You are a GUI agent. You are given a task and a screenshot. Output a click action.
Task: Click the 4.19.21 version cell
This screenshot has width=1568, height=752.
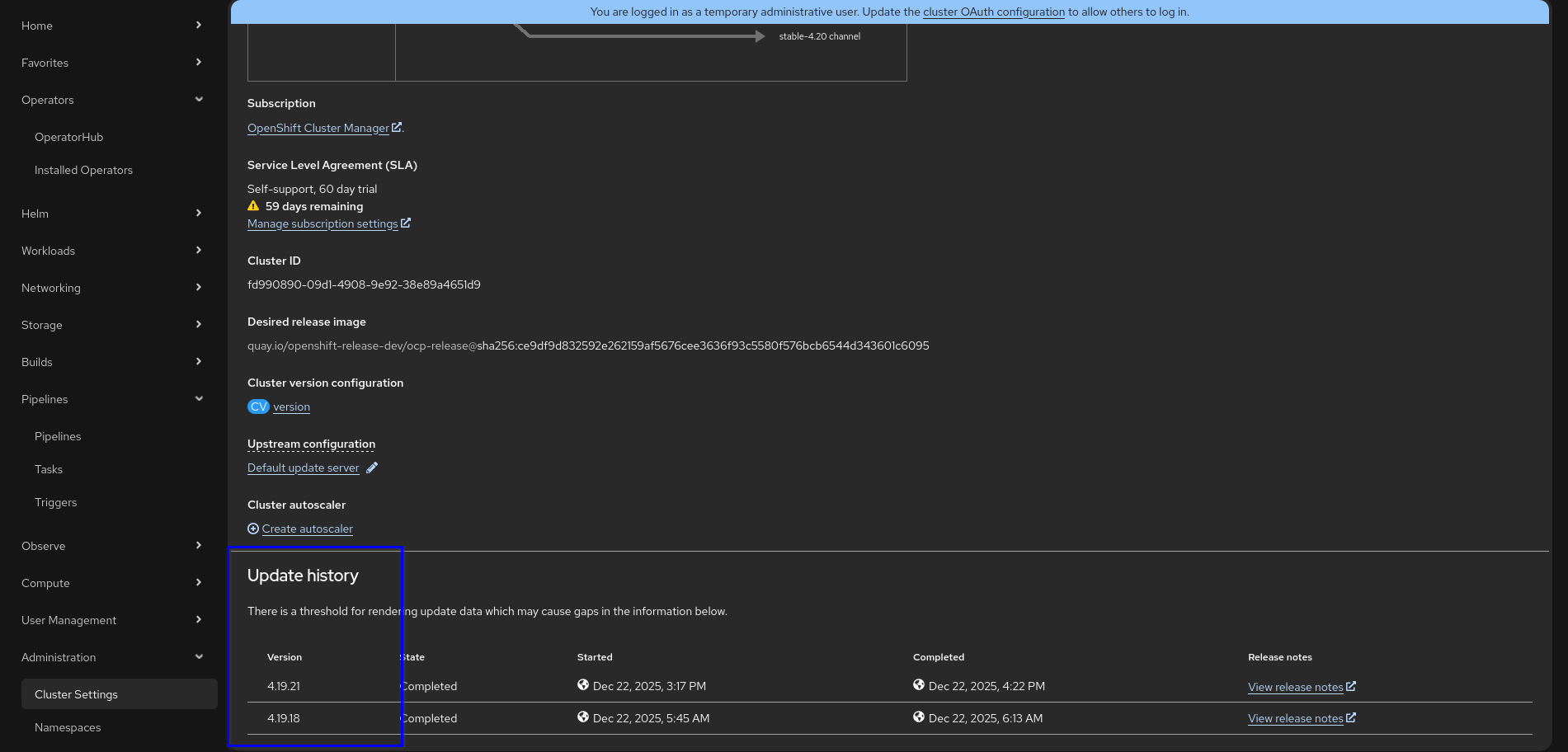[284, 686]
